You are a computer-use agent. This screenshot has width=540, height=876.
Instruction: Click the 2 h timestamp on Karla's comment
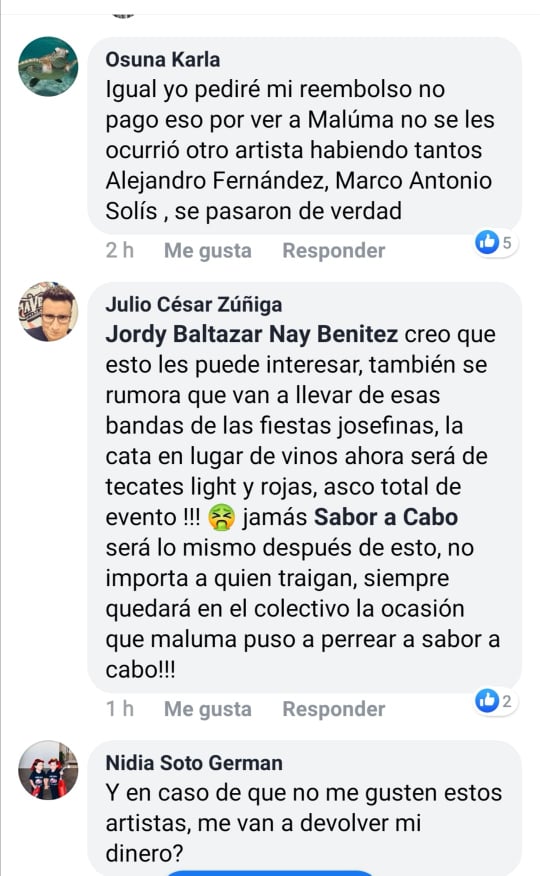coord(120,251)
